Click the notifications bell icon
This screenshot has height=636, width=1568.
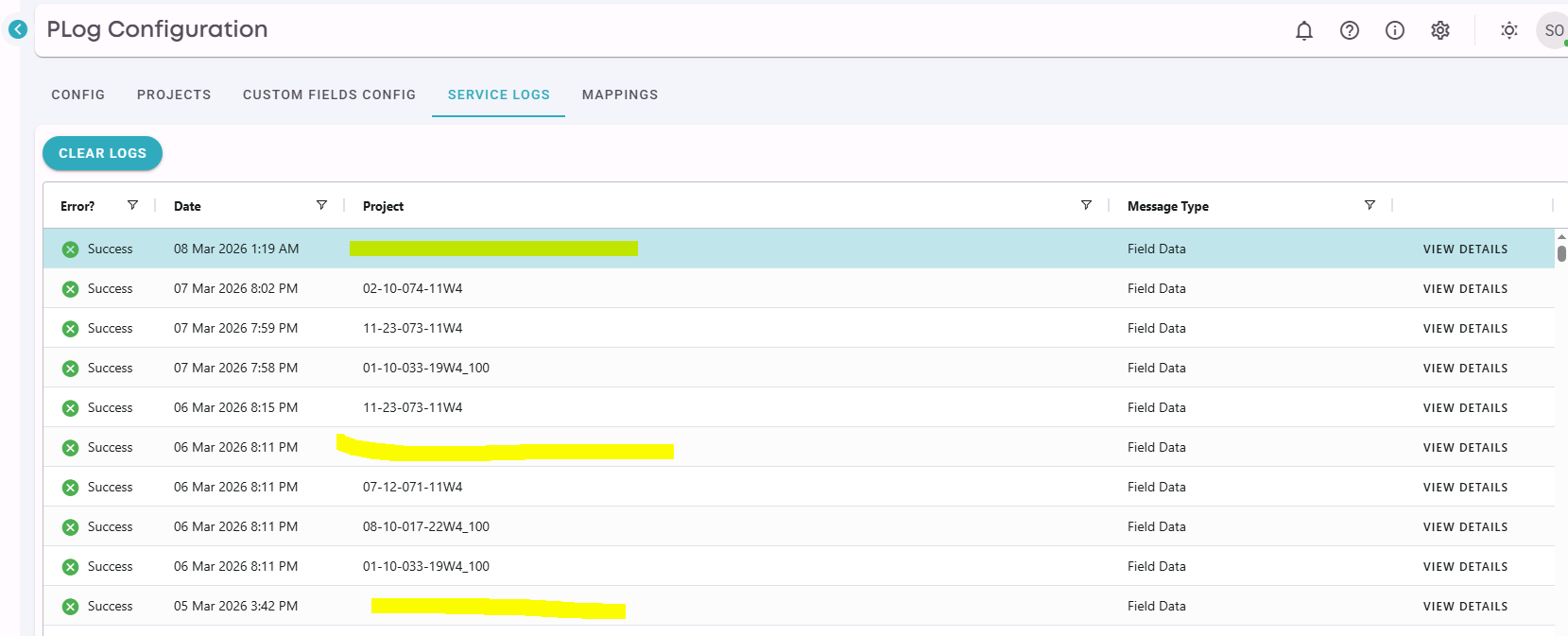1303,30
